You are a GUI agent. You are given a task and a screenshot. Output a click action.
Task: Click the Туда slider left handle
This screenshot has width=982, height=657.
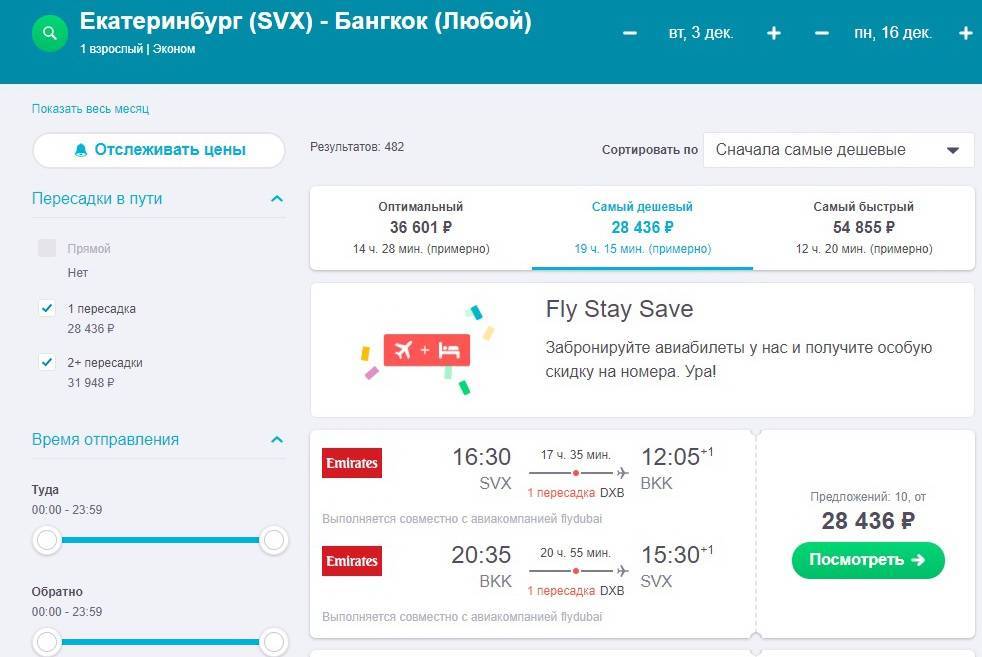(x=47, y=541)
